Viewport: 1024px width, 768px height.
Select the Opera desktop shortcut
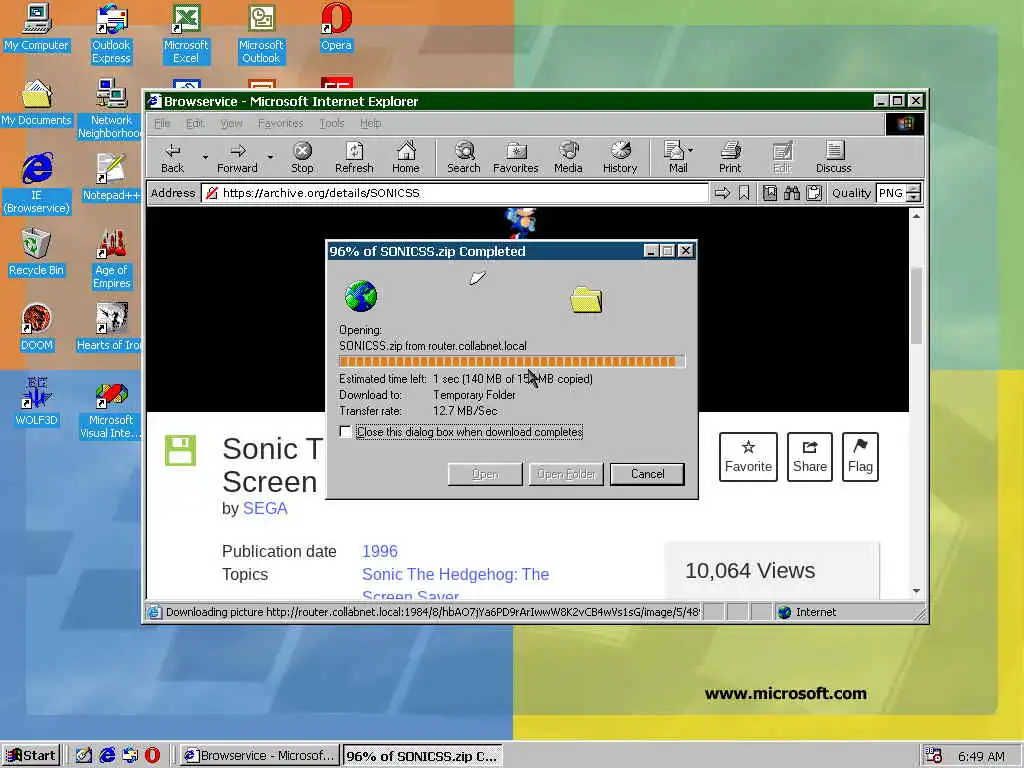click(336, 29)
